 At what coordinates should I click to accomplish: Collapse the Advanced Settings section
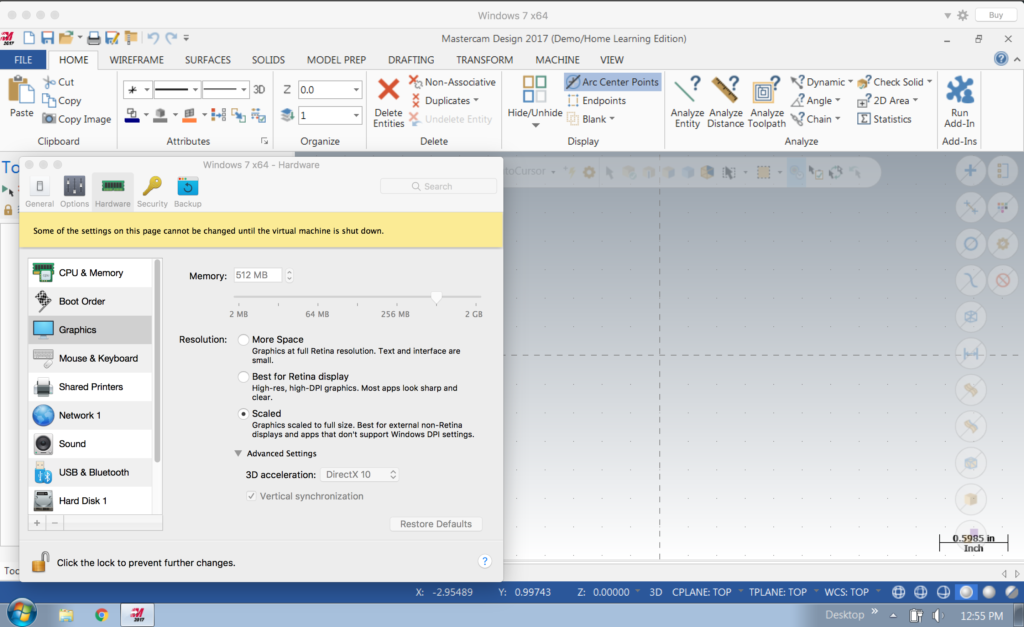click(238, 453)
